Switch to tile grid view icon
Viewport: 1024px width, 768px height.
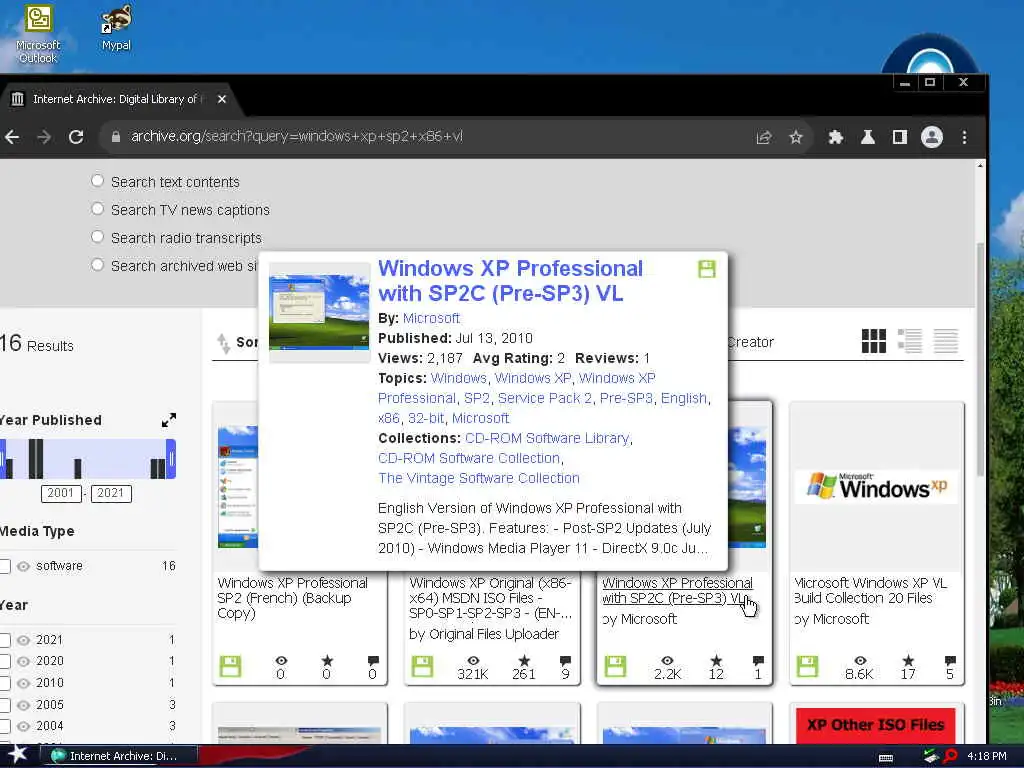[x=874, y=341]
